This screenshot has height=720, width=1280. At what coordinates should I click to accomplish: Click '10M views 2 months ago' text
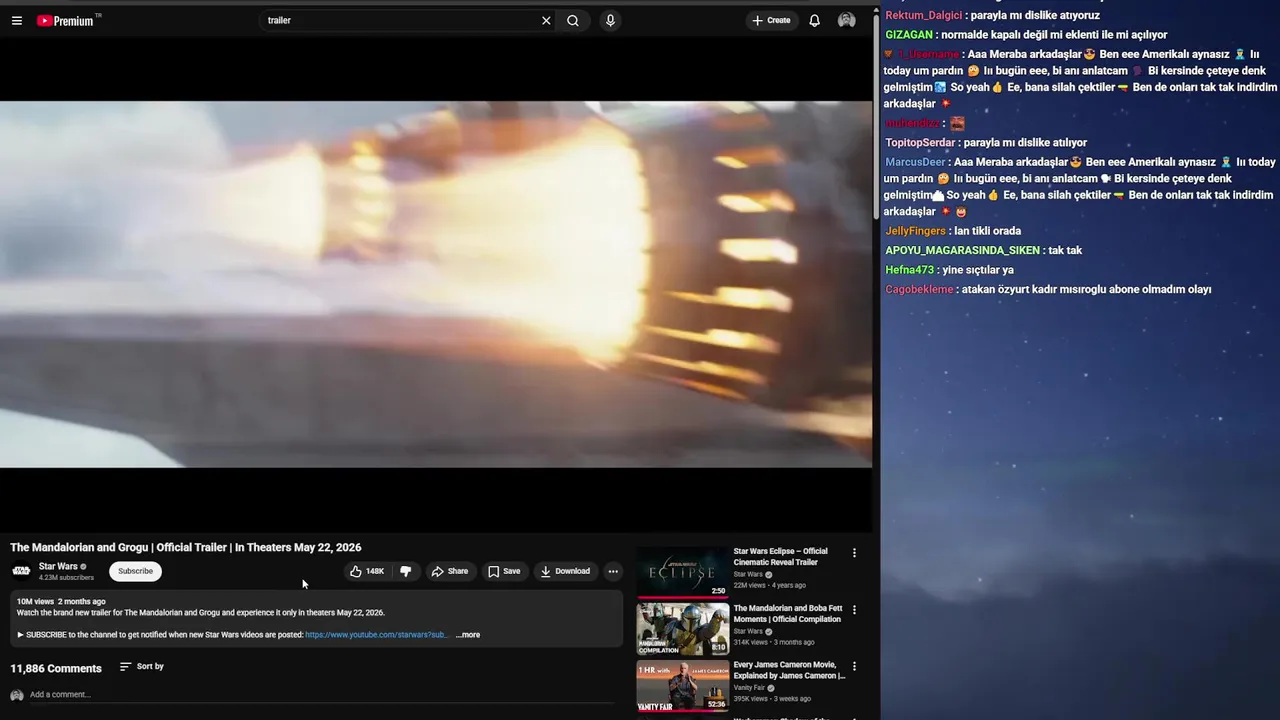tap(61, 602)
